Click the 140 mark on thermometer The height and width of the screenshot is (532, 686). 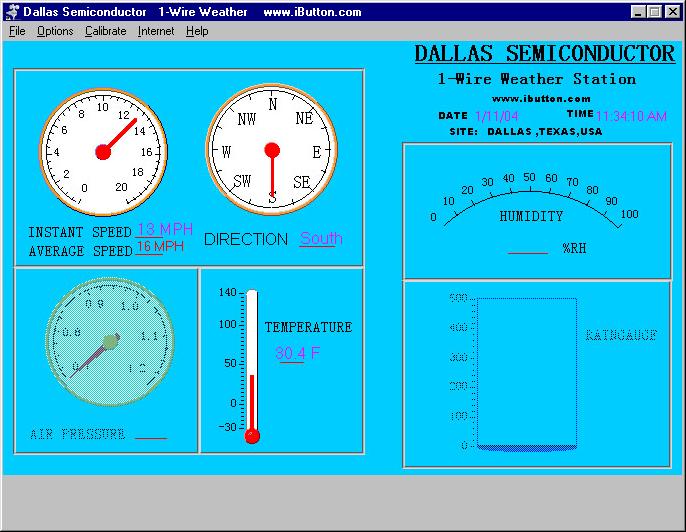(x=228, y=292)
